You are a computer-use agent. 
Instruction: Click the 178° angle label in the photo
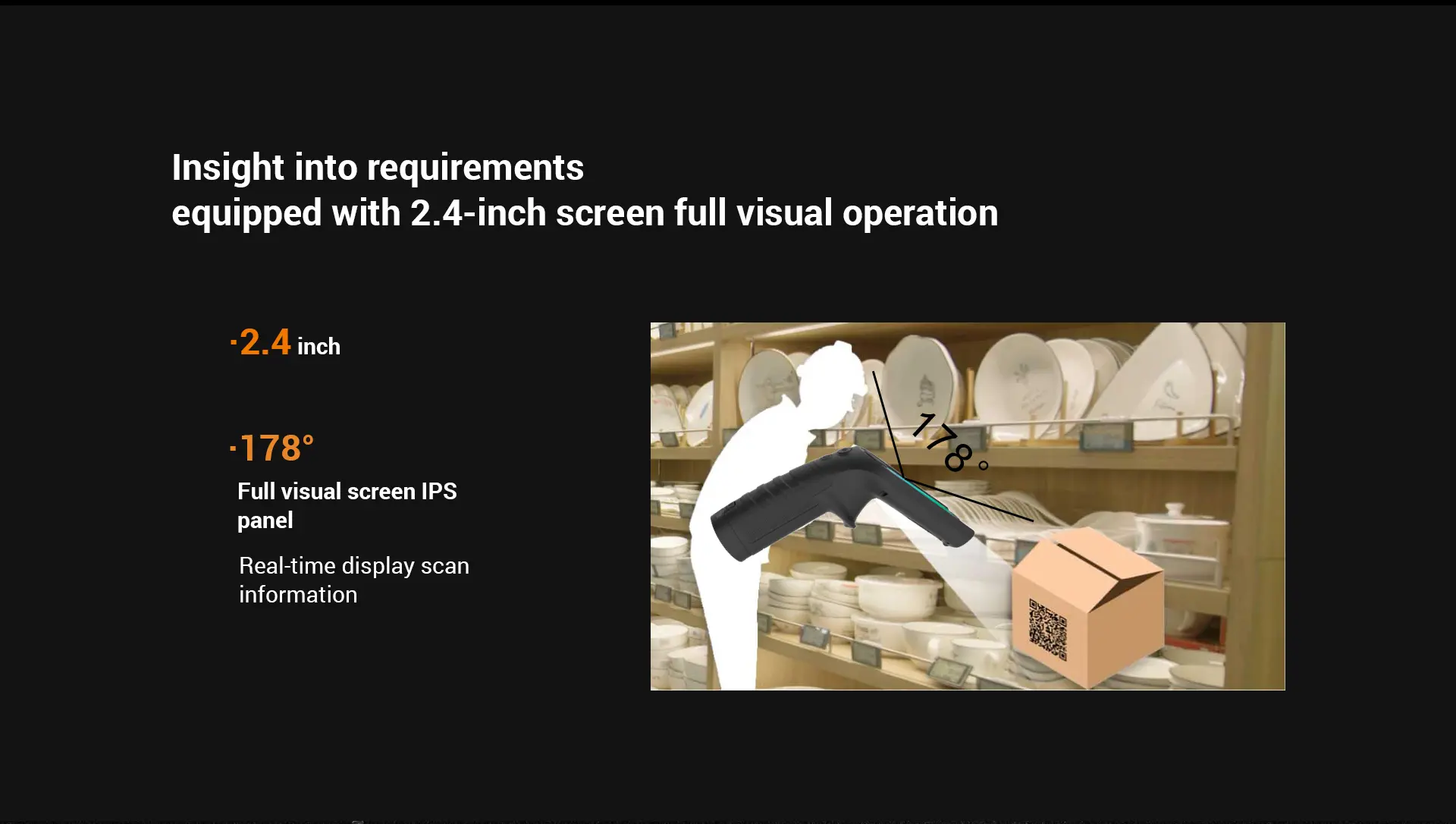950,442
